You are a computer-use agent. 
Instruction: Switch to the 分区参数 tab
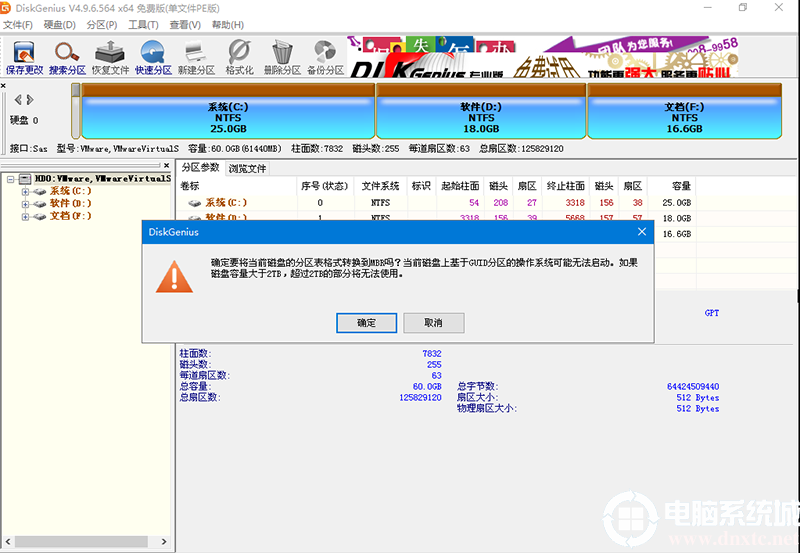pos(201,168)
